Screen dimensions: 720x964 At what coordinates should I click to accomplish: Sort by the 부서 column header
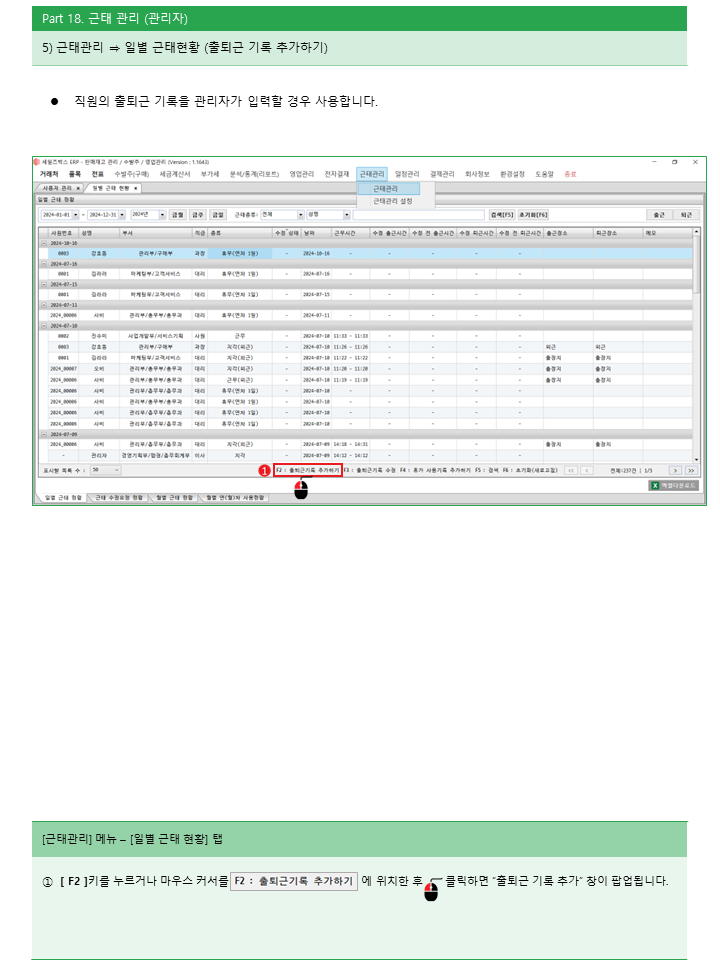[156, 233]
